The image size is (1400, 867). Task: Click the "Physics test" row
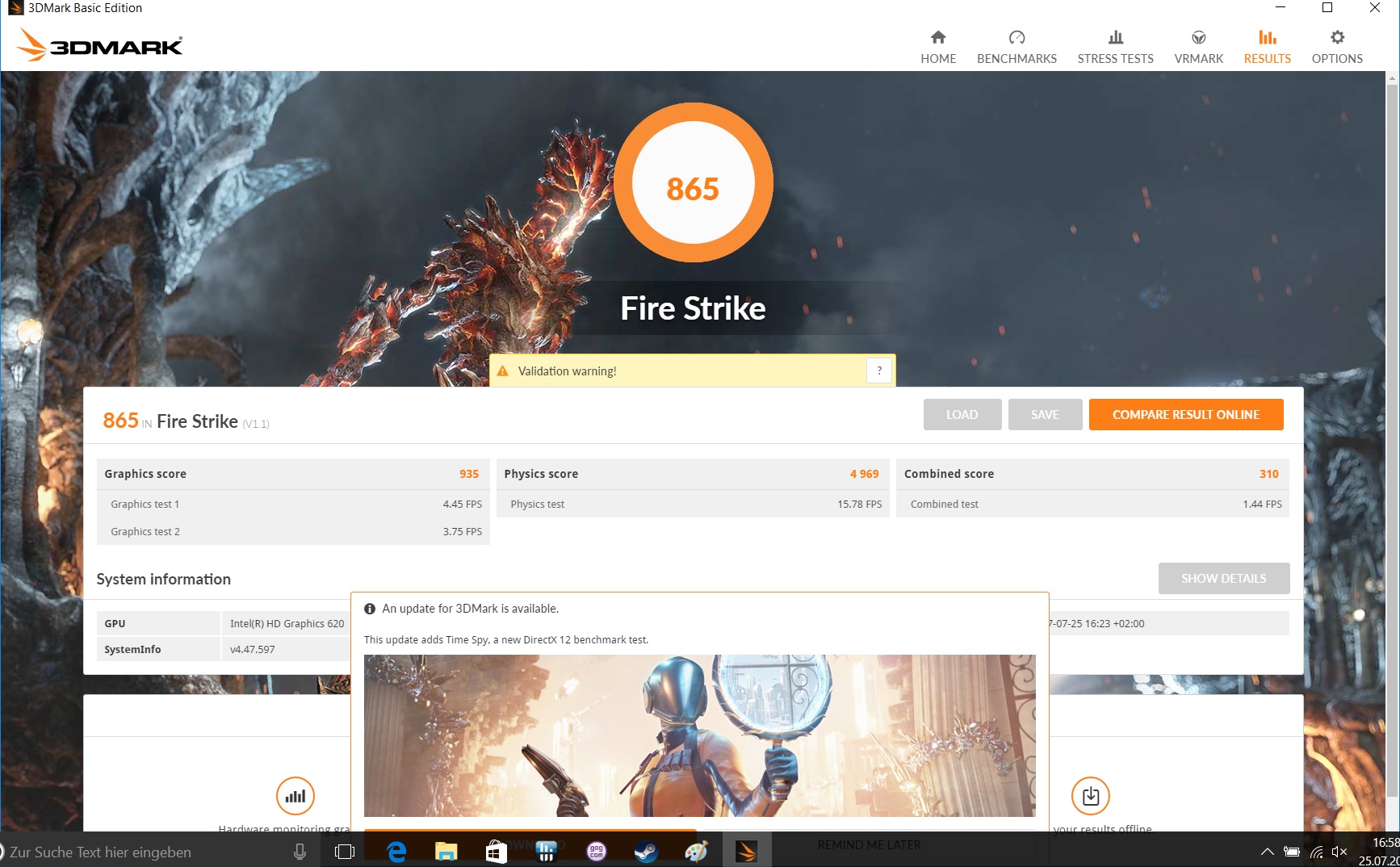(x=694, y=504)
